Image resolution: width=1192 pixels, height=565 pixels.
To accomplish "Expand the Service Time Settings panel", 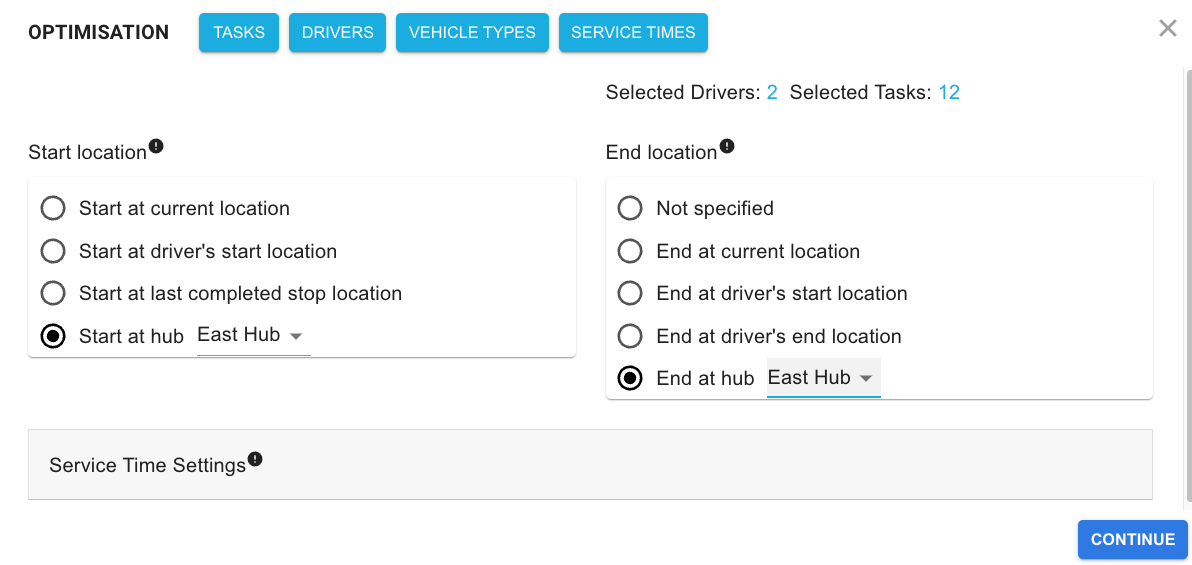I will (590, 465).
